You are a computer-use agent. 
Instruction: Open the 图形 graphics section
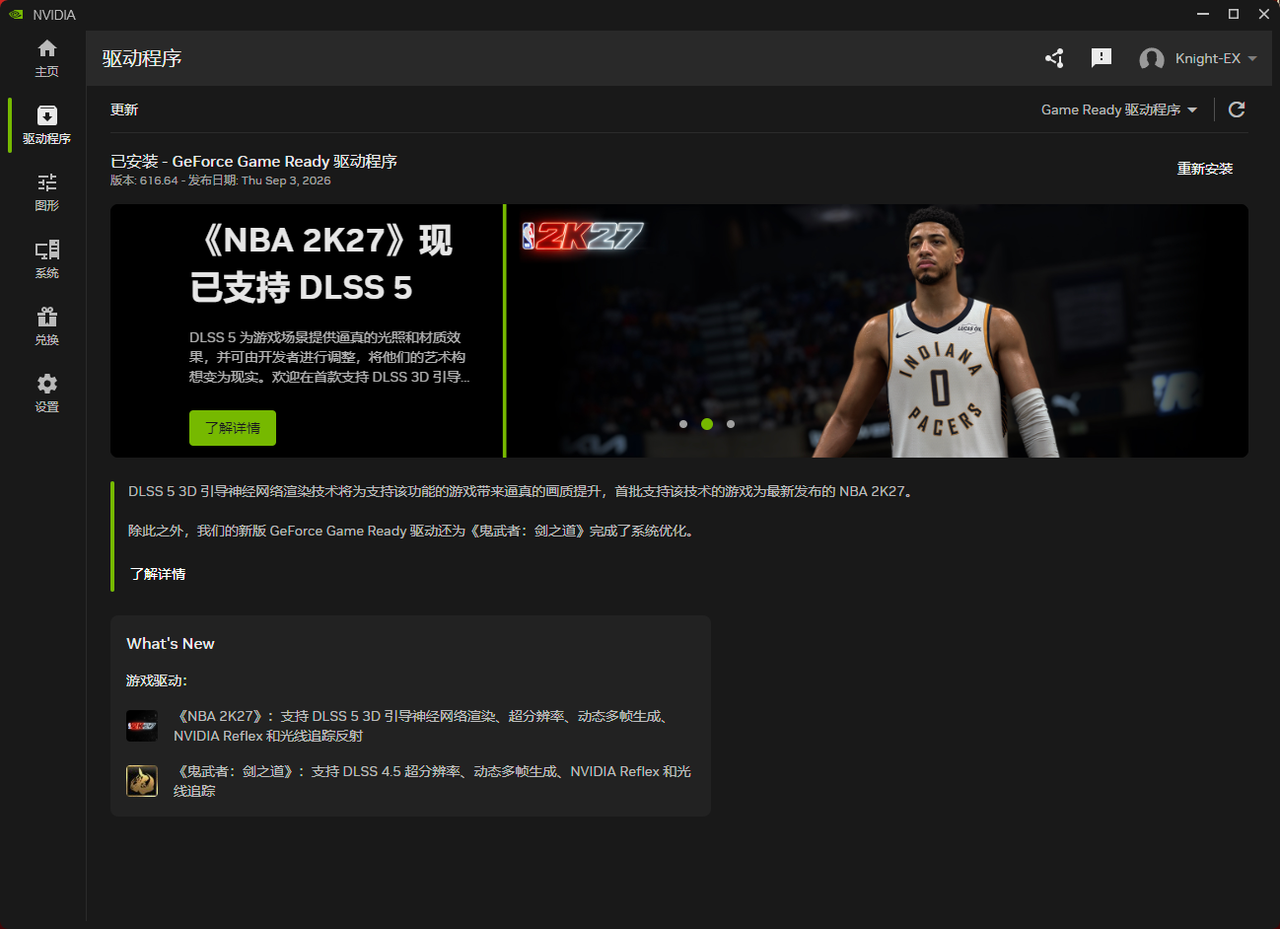coord(47,192)
